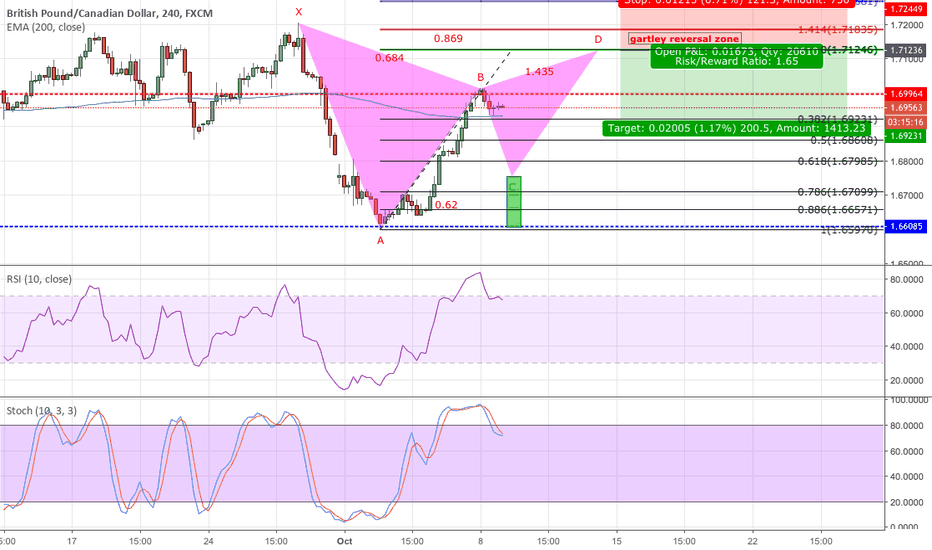Click the red 1.69964 price axis tag
932x550 pixels.
pos(906,94)
